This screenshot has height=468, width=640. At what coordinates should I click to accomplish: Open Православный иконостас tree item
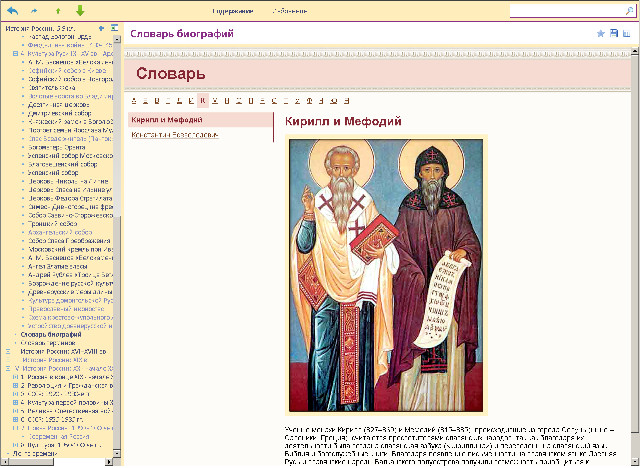[66, 308]
